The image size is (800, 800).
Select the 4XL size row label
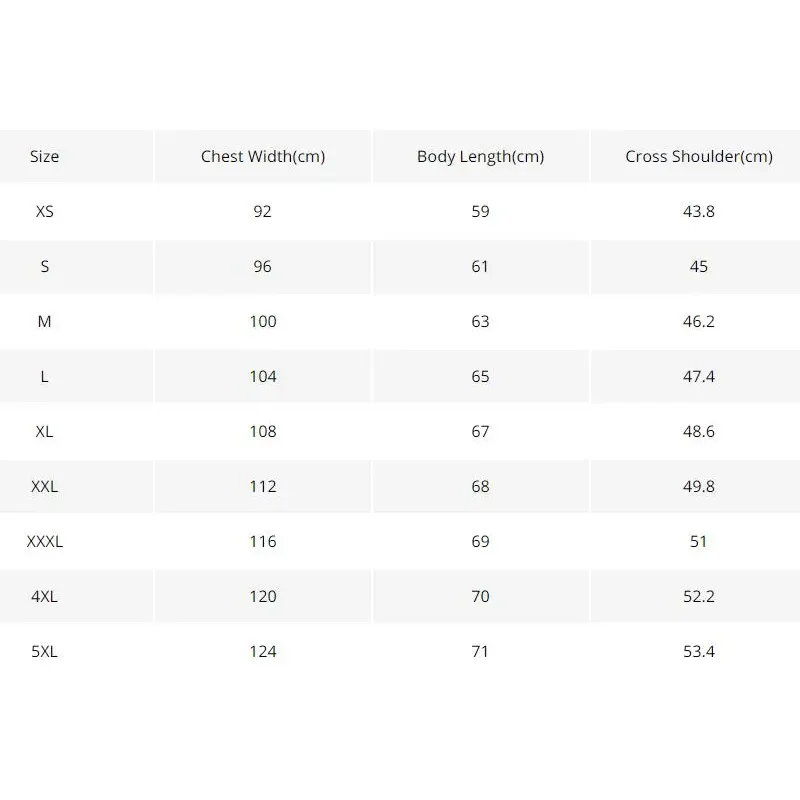tap(44, 596)
